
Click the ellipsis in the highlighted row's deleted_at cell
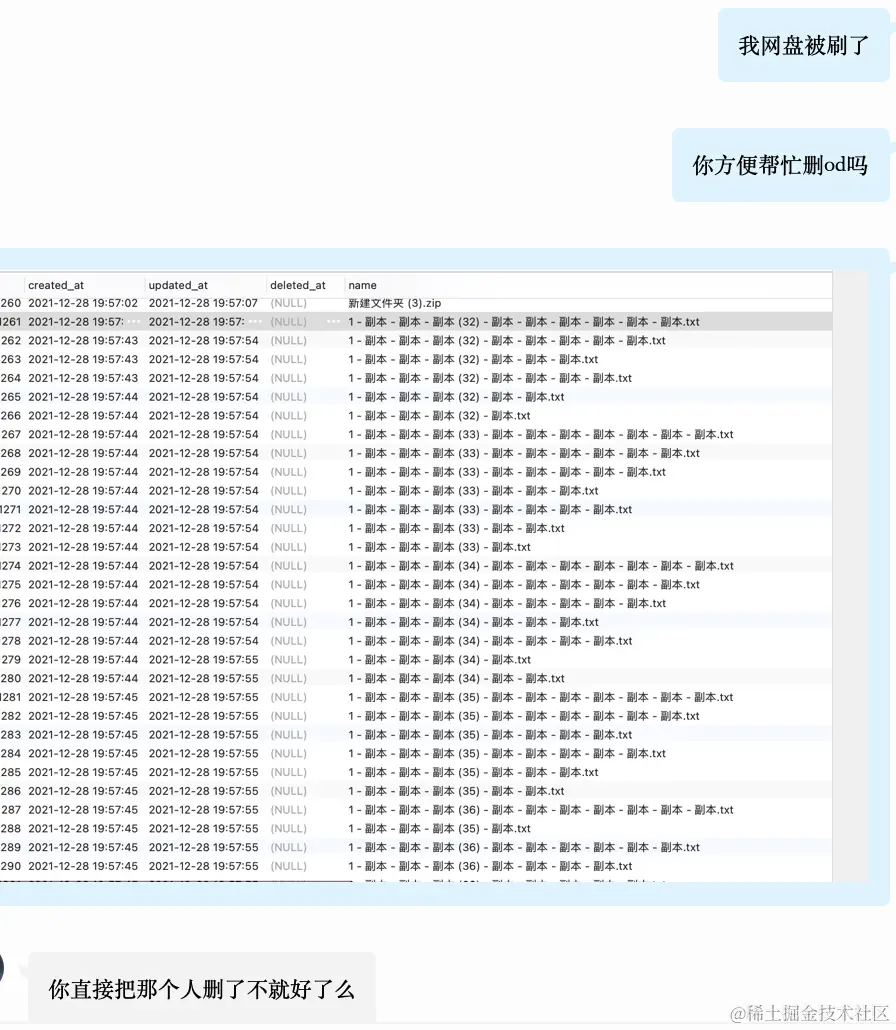(x=334, y=322)
